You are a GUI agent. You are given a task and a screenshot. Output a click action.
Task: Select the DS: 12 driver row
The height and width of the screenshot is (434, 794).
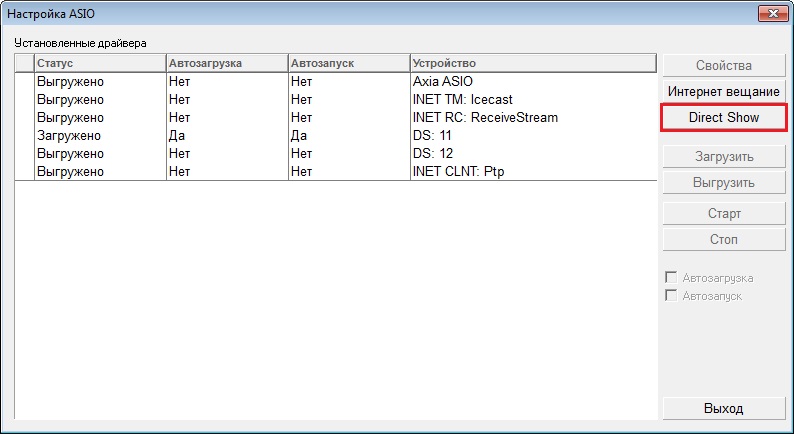(x=336, y=153)
